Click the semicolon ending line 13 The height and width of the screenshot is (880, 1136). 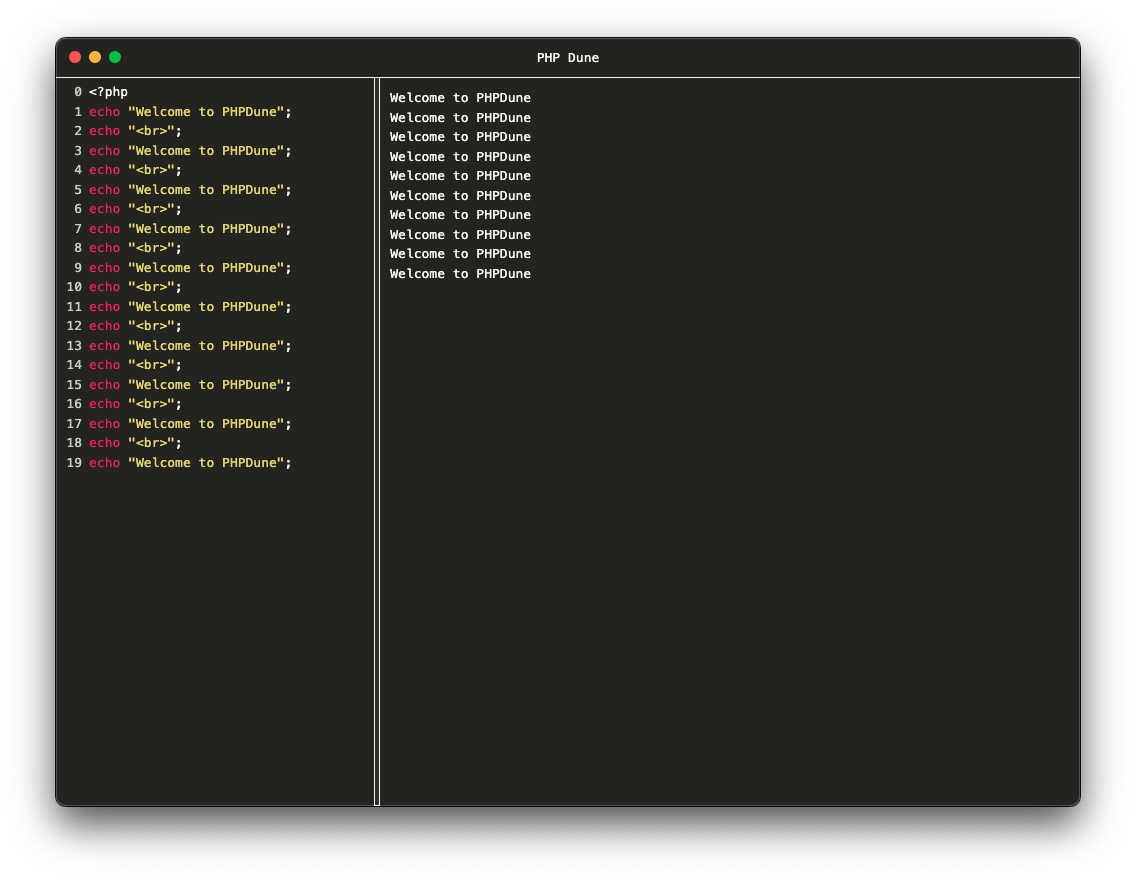289,346
